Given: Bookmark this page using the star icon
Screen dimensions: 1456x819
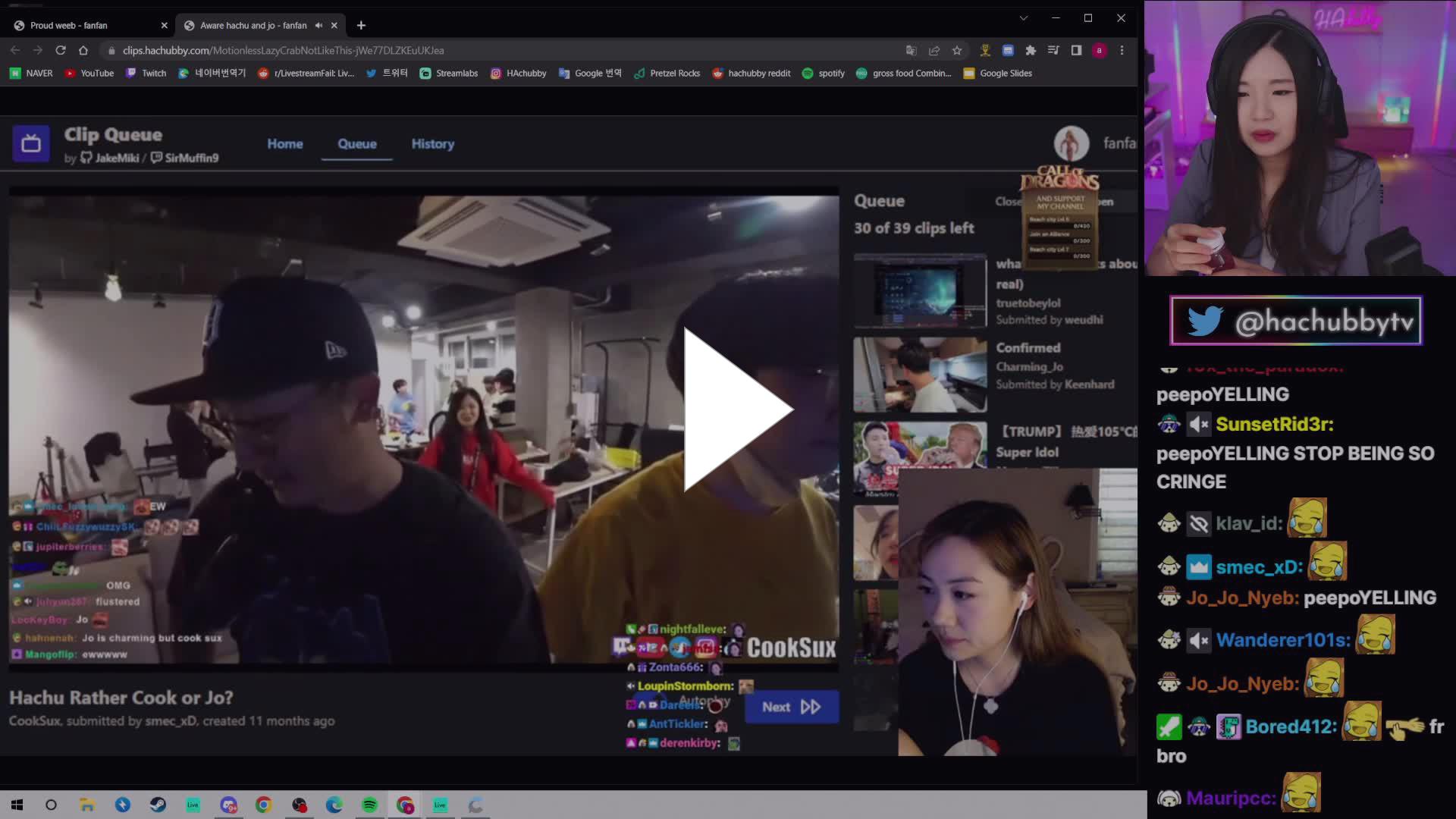Looking at the screenshot, I should [957, 50].
